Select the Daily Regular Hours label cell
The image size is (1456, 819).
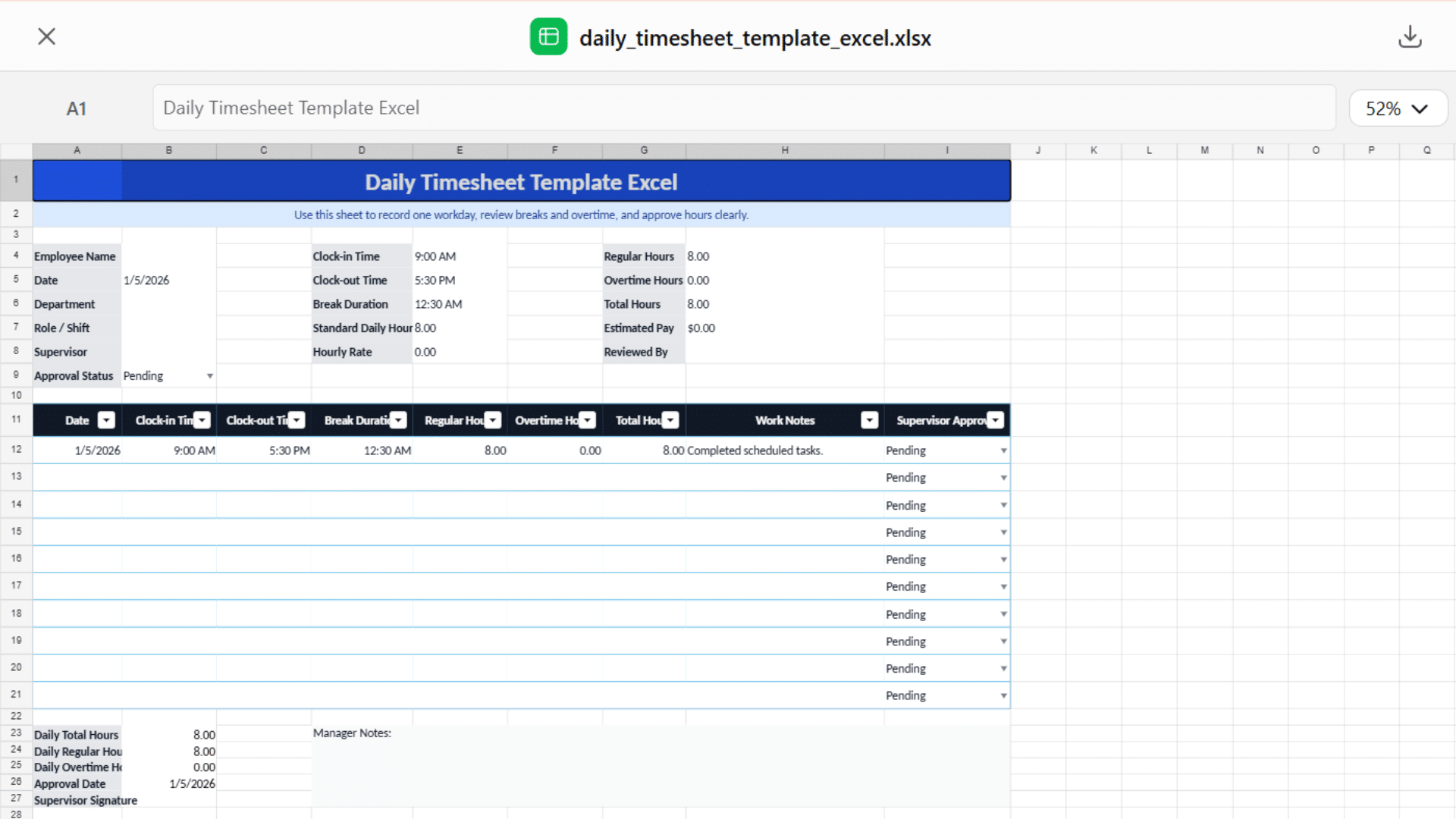77,752
